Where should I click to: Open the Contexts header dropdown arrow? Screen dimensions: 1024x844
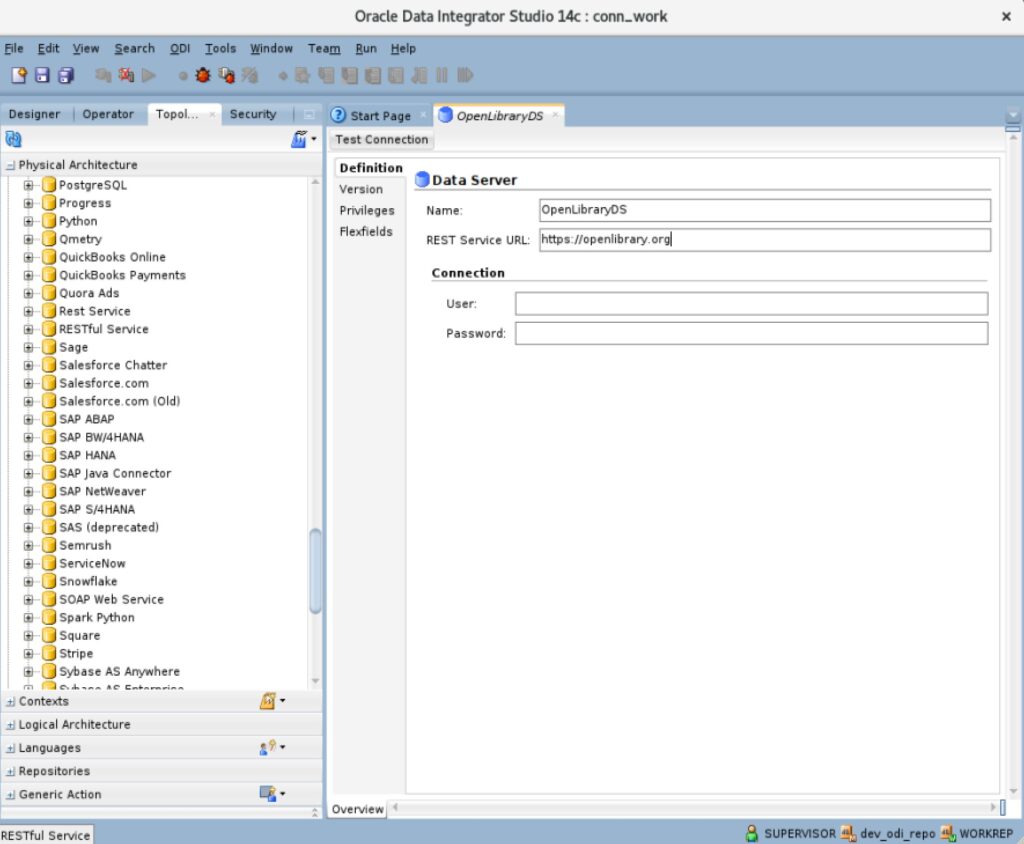[x=283, y=701]
